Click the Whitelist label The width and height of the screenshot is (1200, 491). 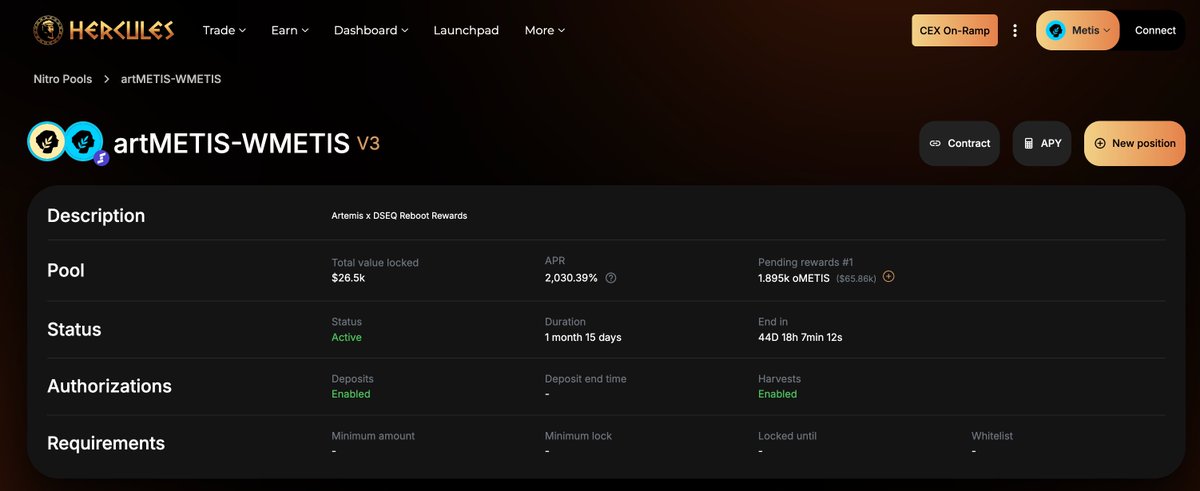click(992, 436)
